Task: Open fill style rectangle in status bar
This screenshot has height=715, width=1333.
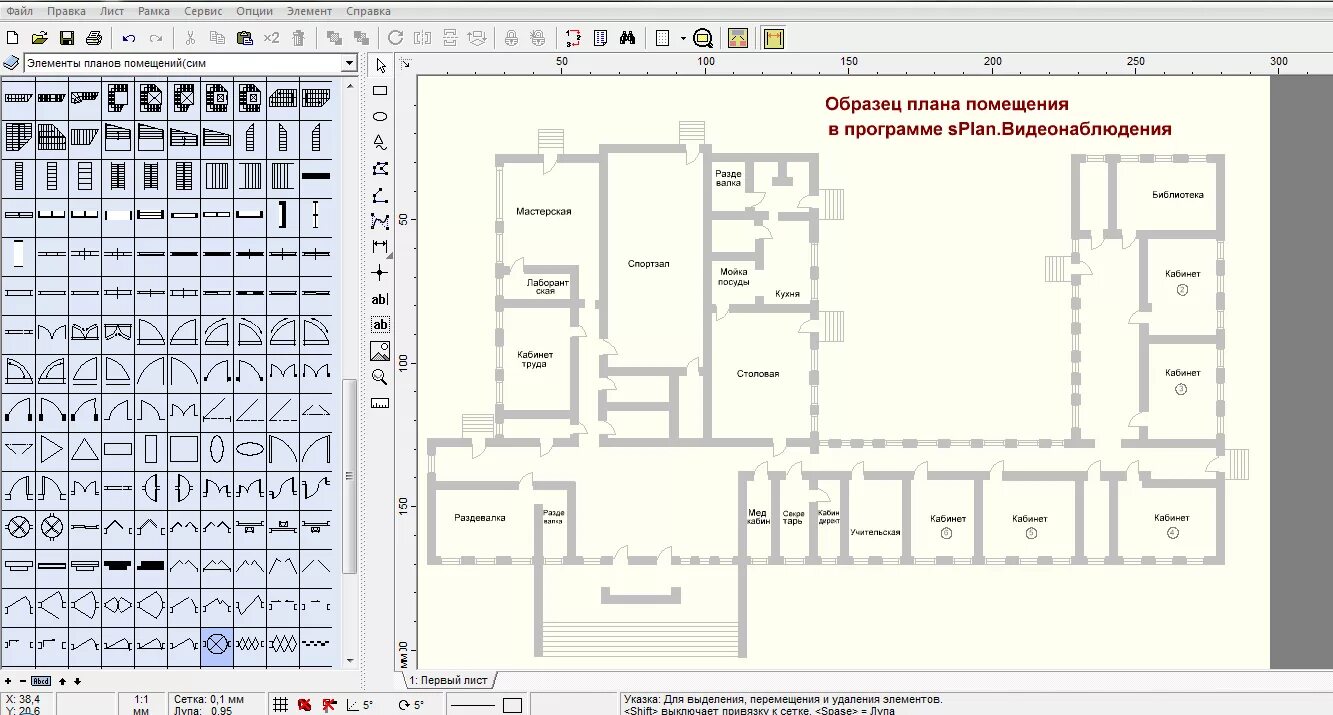Action: tap(512, 705)
